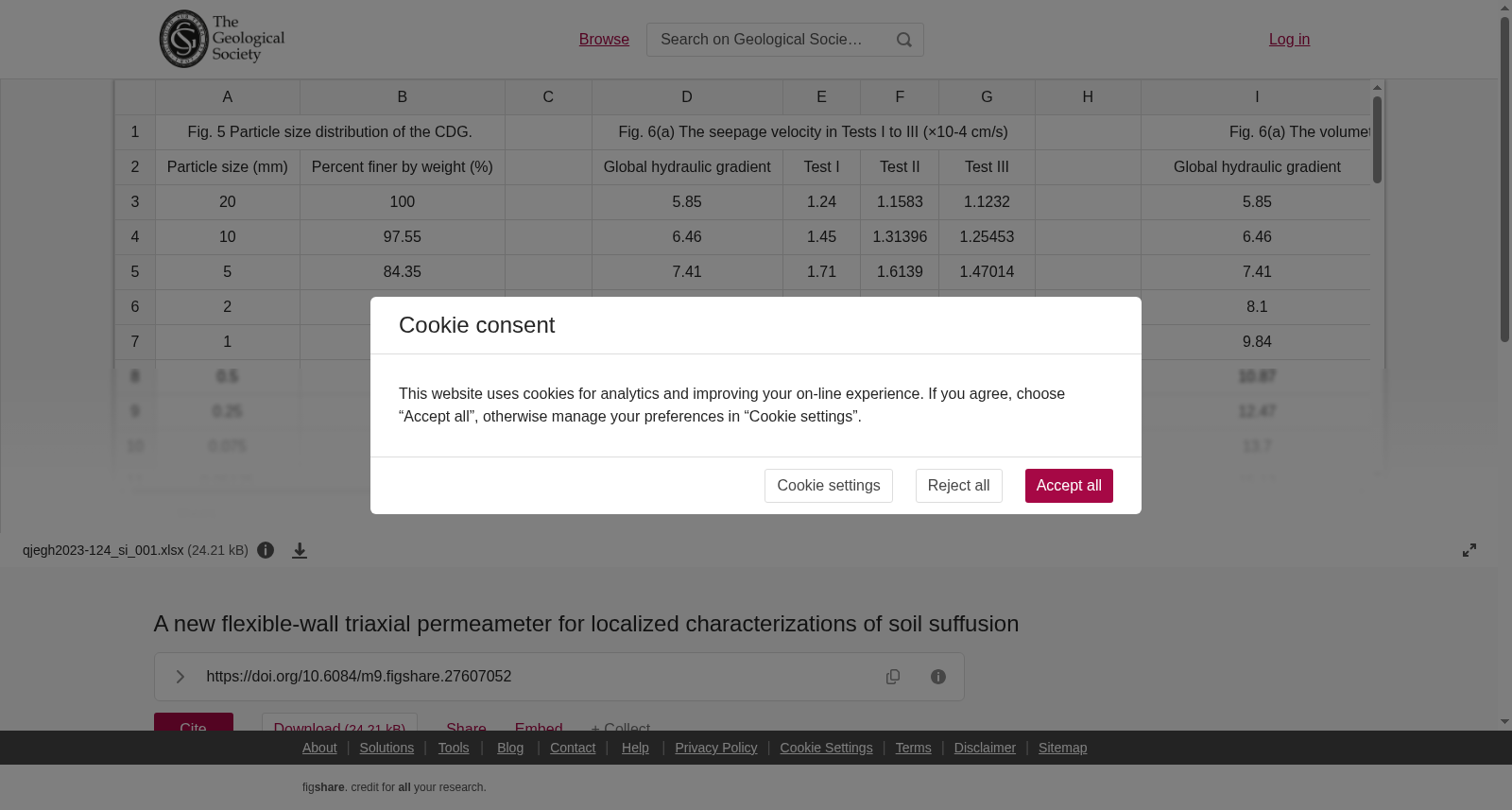Click cell 'Percent finer by weight (%)'

[403, 167]
